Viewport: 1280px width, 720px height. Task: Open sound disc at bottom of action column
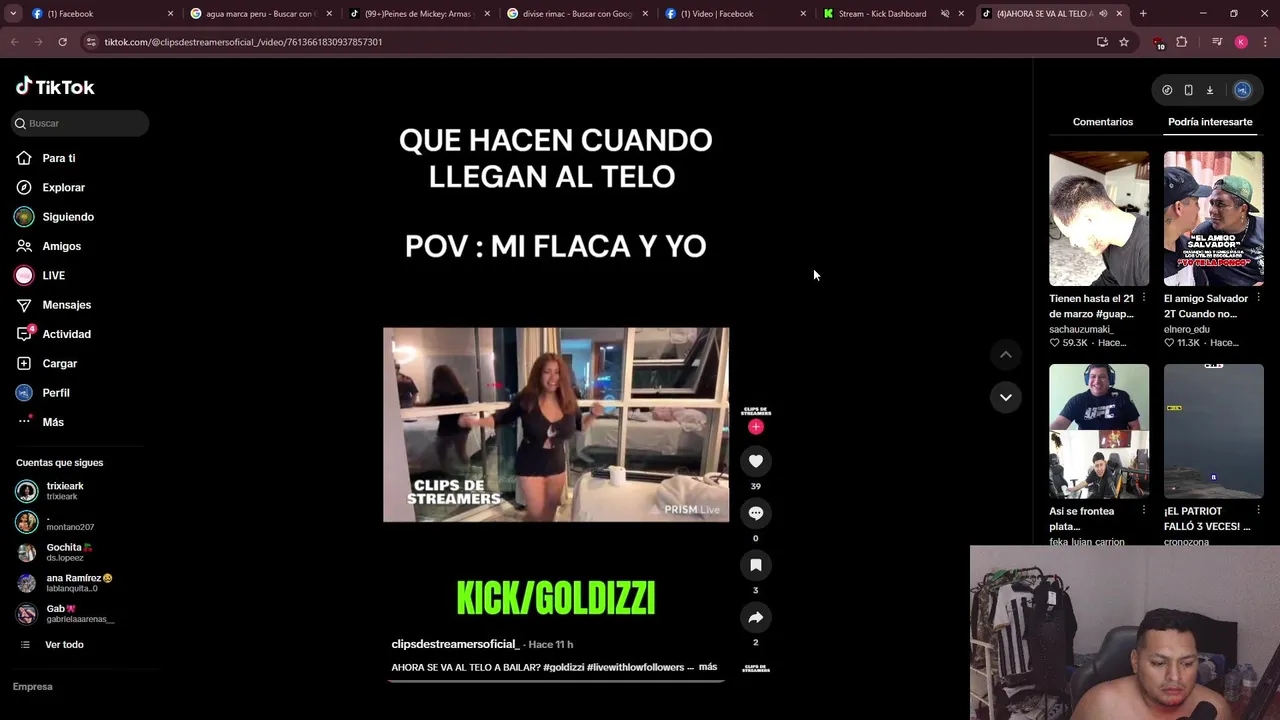[756, 668]
